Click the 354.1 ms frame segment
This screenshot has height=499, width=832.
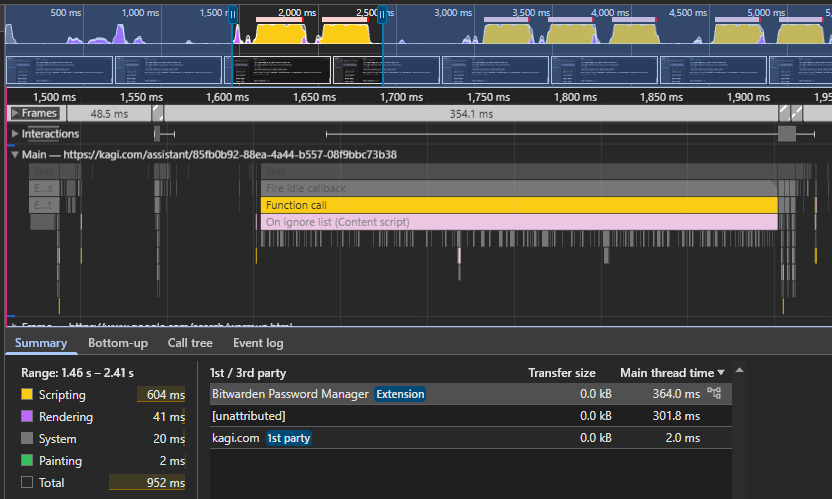click(470, 114)
